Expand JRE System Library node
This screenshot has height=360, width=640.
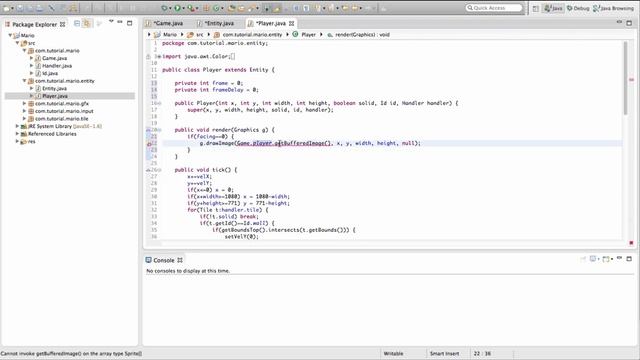tap(17, 126)
